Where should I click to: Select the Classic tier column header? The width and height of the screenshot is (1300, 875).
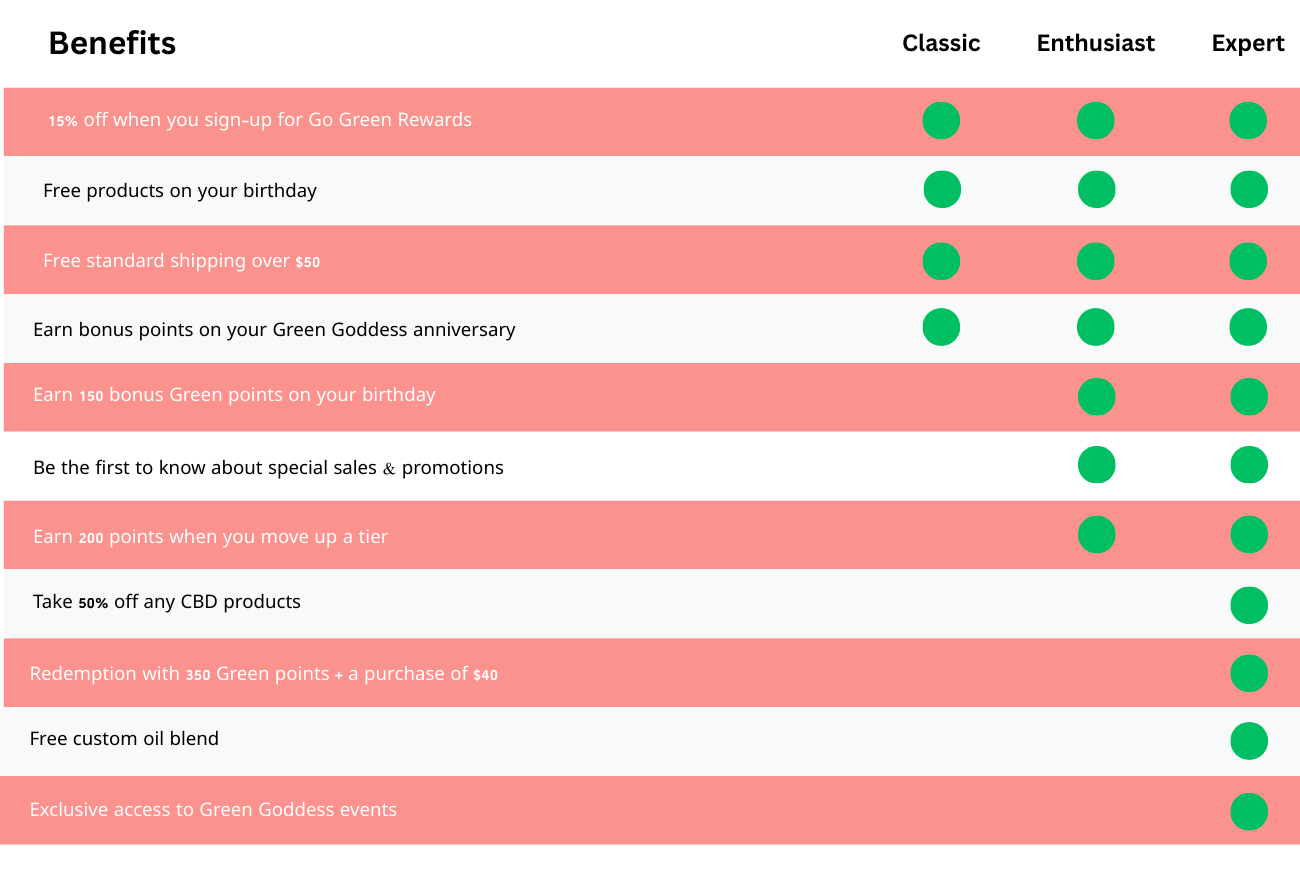941,44
